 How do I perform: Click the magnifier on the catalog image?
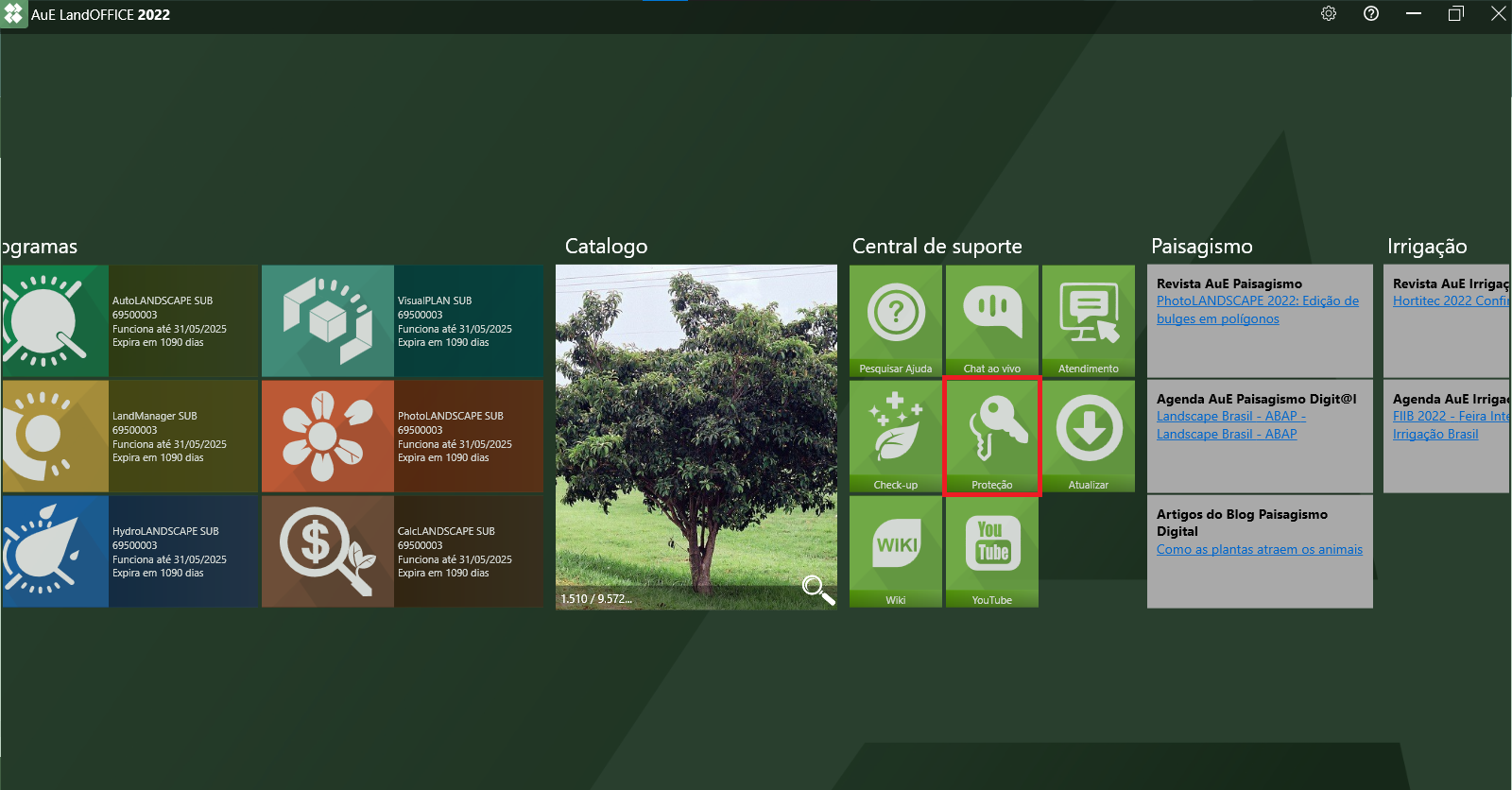(x=817, y=590)
